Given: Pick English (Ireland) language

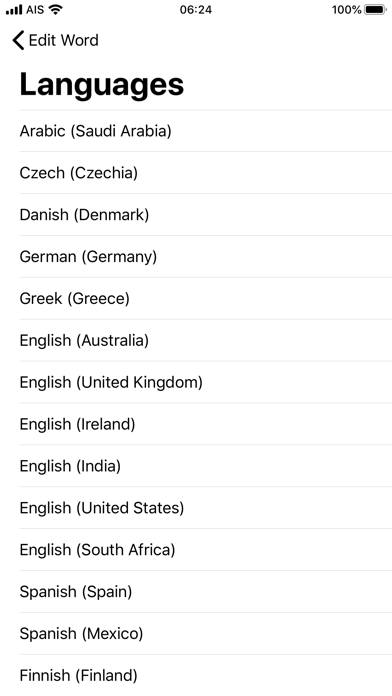Looking at the screenshot, I should point(206,424).
